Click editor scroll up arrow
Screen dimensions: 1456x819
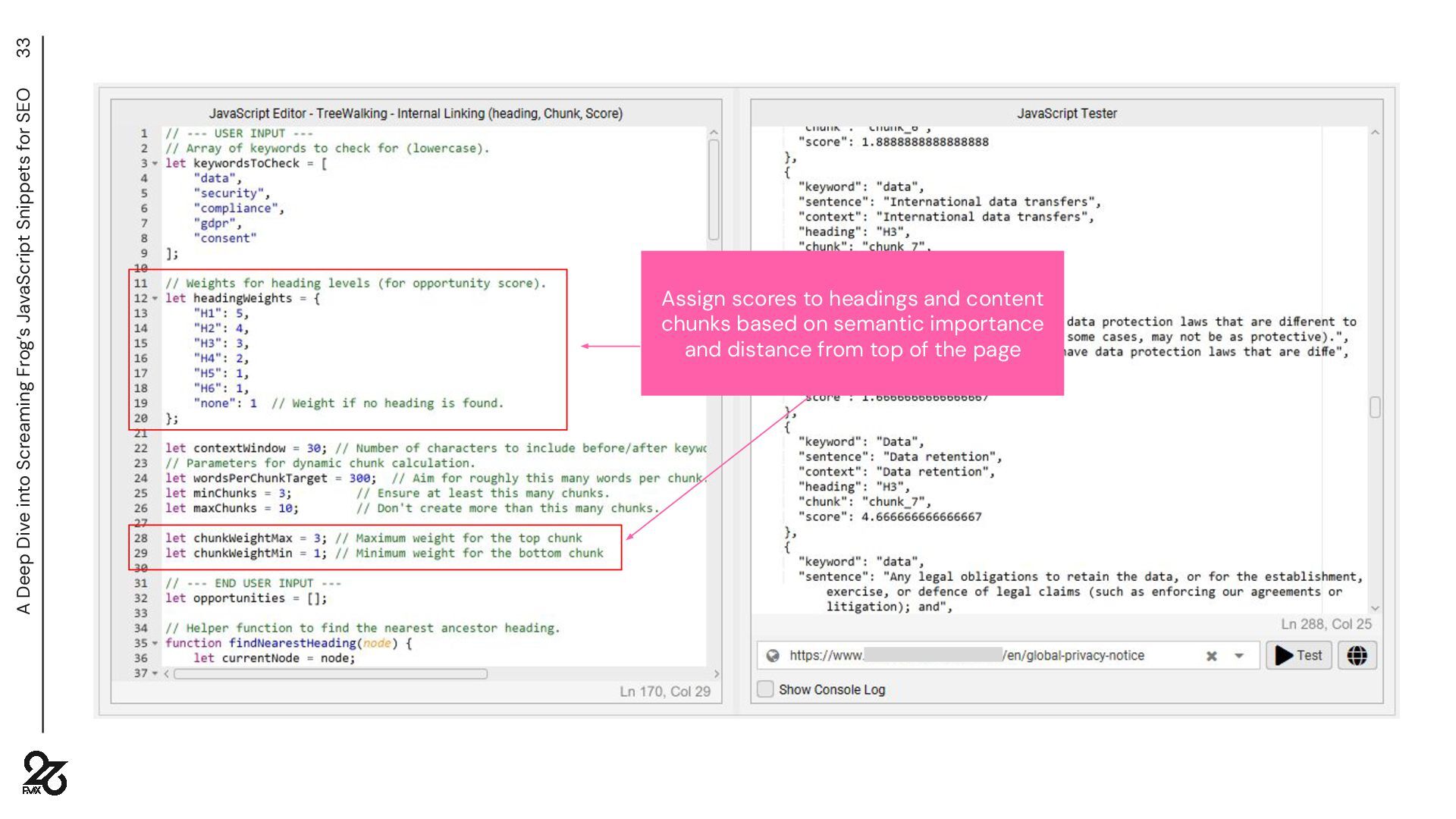point(714,133)
